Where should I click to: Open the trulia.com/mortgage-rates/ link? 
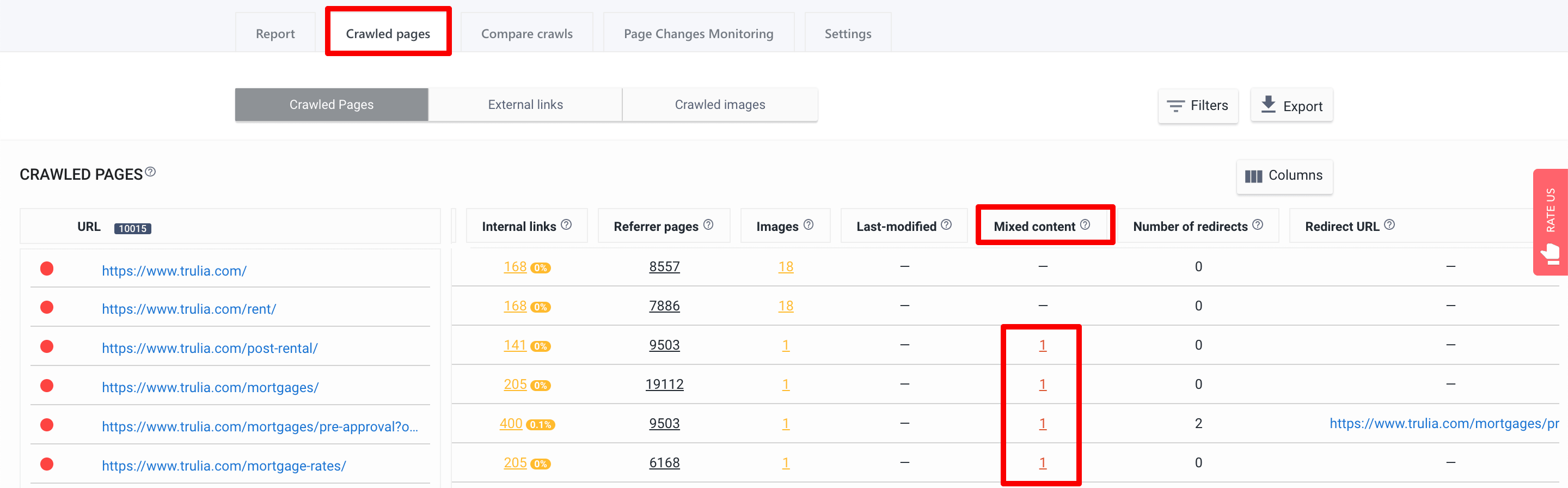[223, 466]
